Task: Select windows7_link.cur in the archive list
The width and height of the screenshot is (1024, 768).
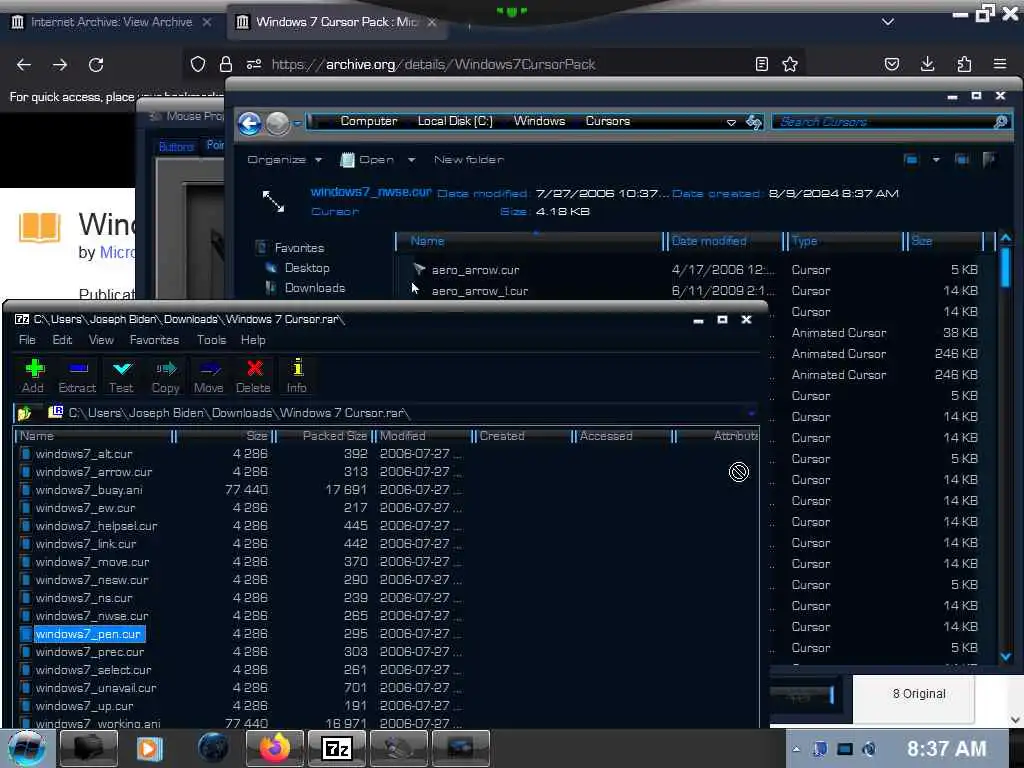Action: tap(86, 544)
